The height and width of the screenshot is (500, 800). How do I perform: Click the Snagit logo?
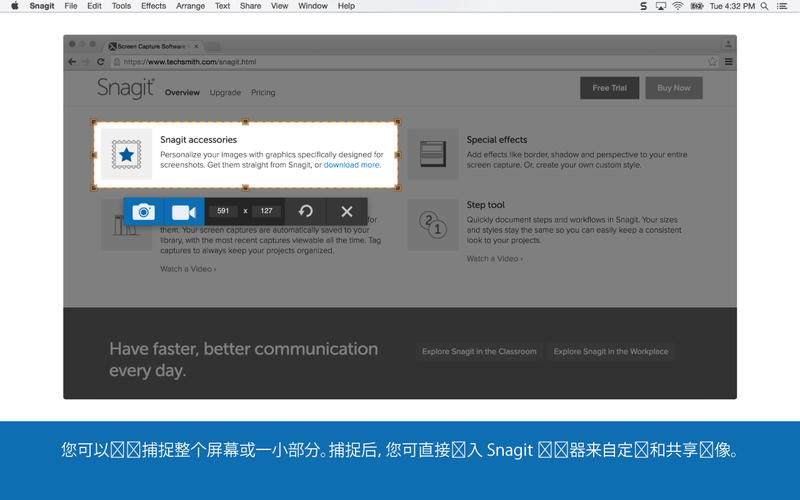coord(126,88)
